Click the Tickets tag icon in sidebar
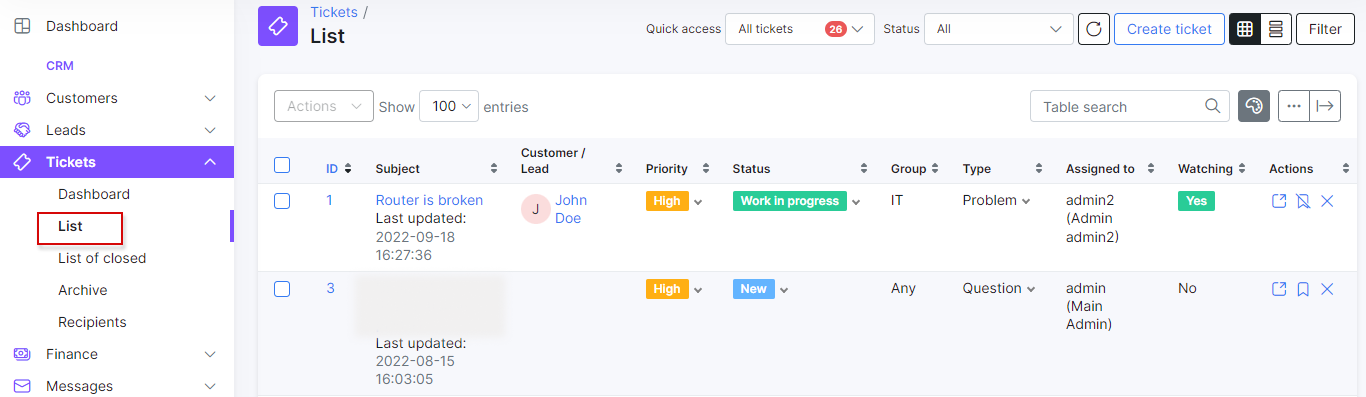The width and height of the screenshot is (1366, 397). (x=22, y=162)
